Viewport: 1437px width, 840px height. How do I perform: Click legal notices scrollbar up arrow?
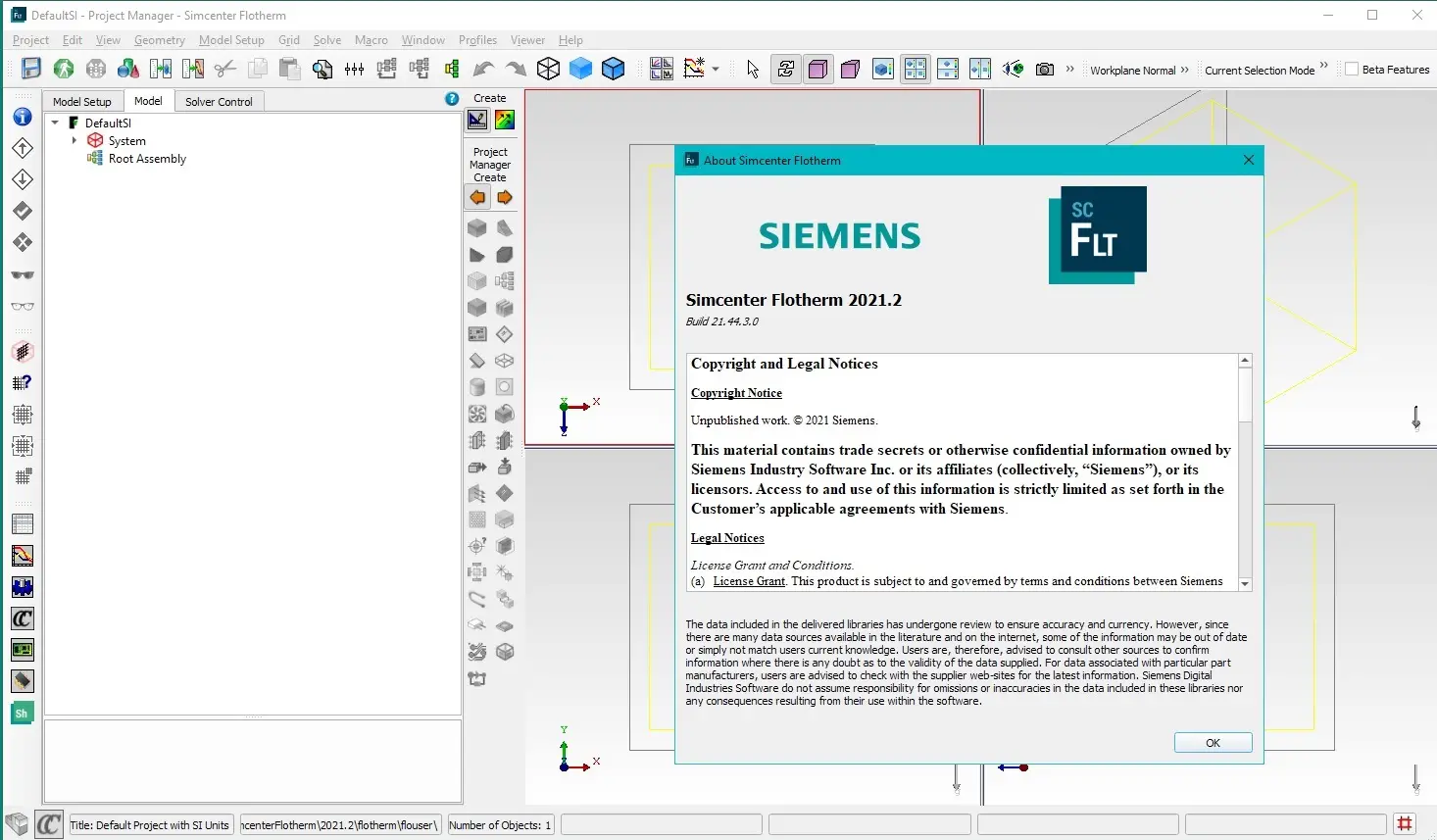pyautogui.click(x=1245, y=361)
